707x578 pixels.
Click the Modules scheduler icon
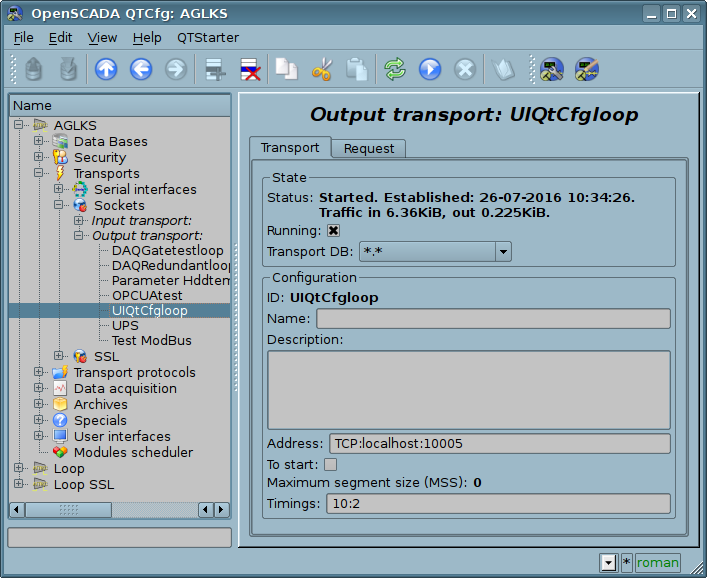click(x=60, y=452)
